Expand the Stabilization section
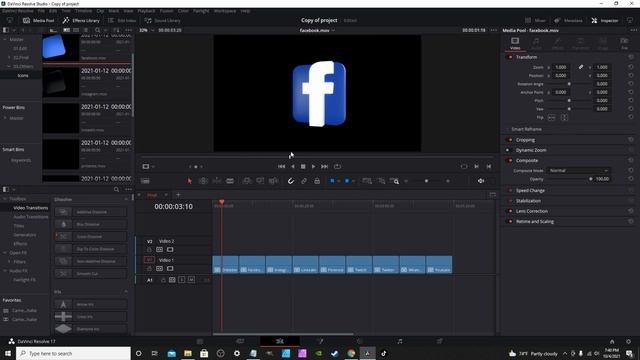The image size is (640, 360). 528,201
